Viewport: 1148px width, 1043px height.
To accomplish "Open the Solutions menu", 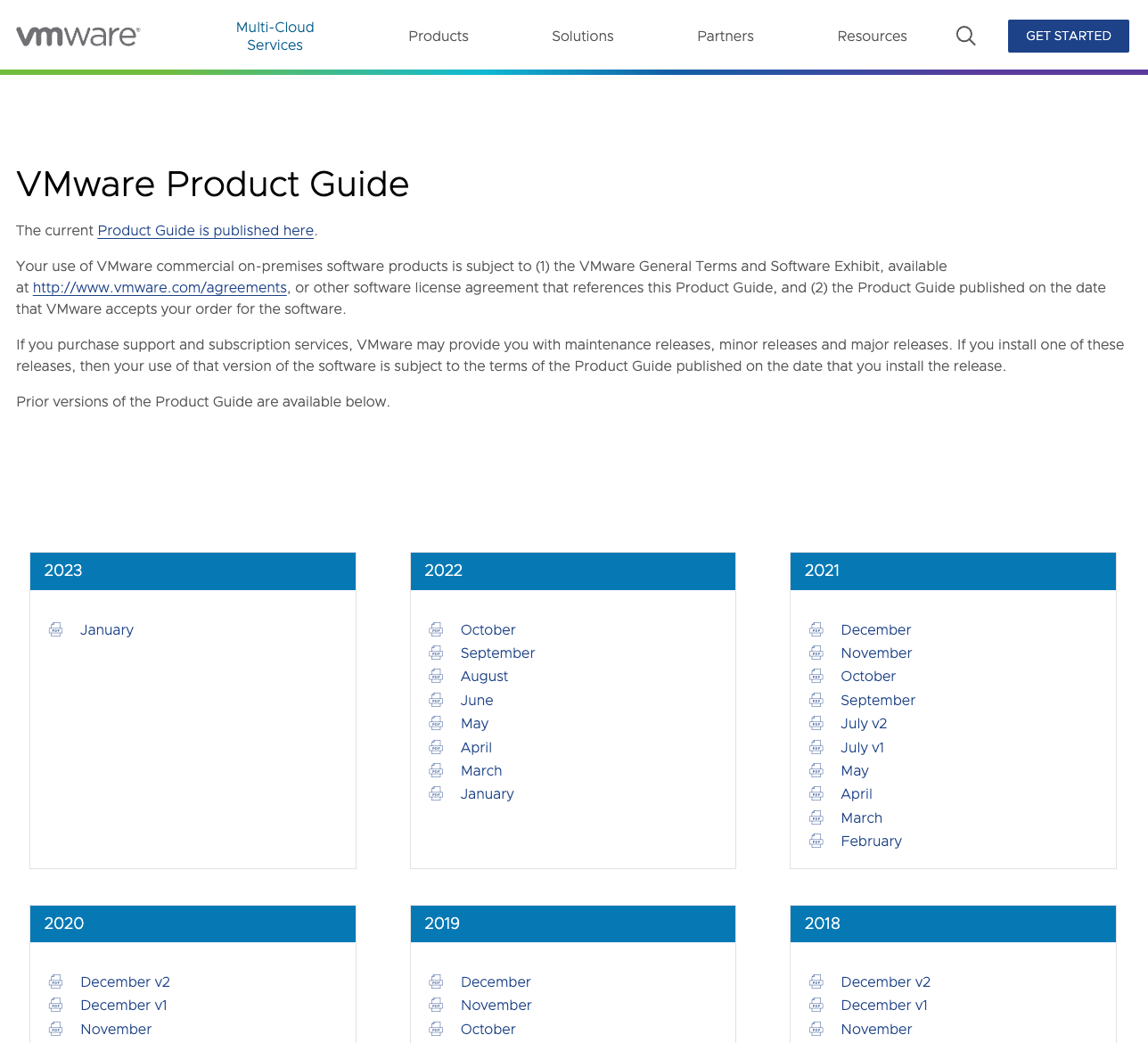I will (583, 36).
